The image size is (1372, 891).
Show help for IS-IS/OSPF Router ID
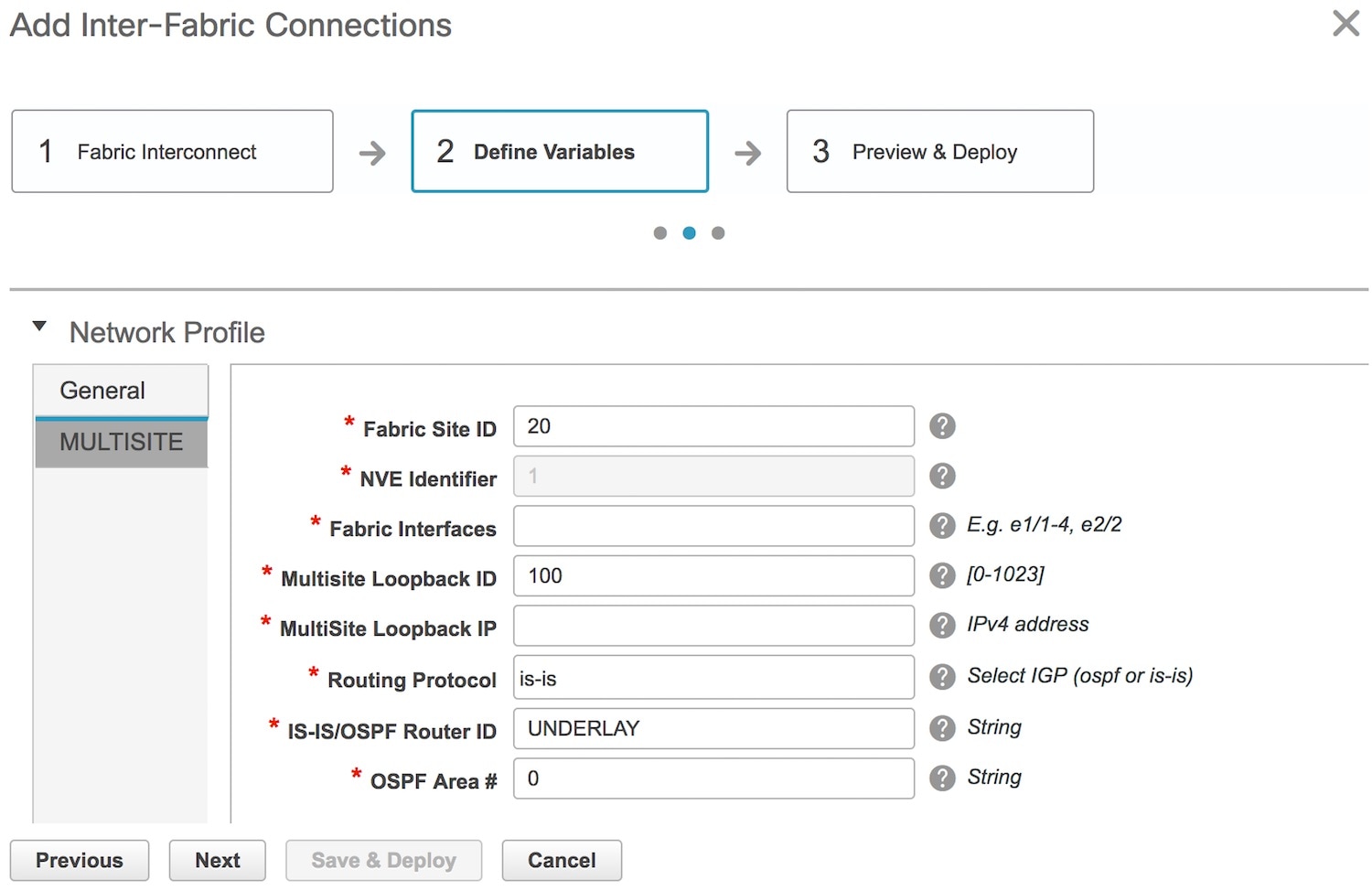pos(942,728)
